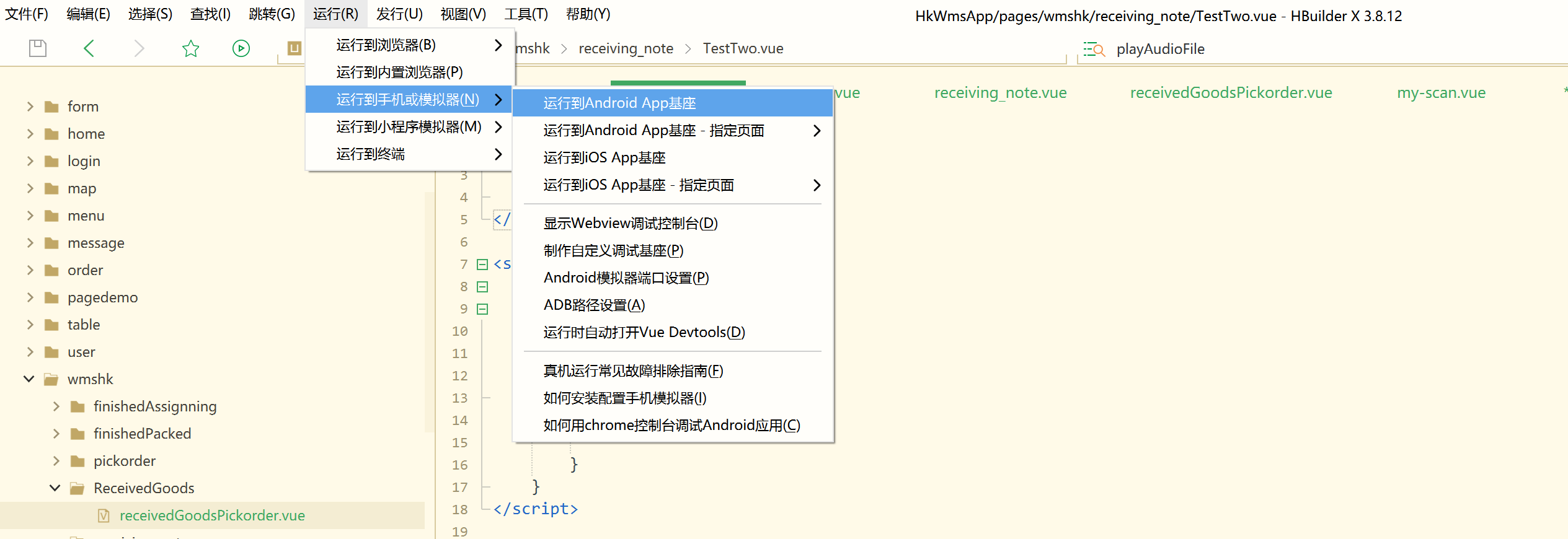
Task: Select 运行到终端 menu entry
Action: (409, 154)
